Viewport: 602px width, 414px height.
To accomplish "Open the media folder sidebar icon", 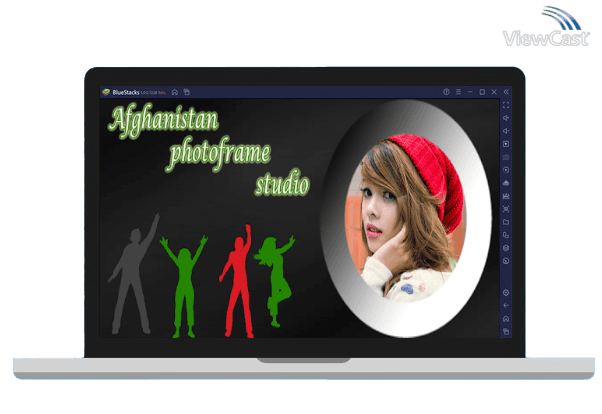I will (x=506, y=222).
